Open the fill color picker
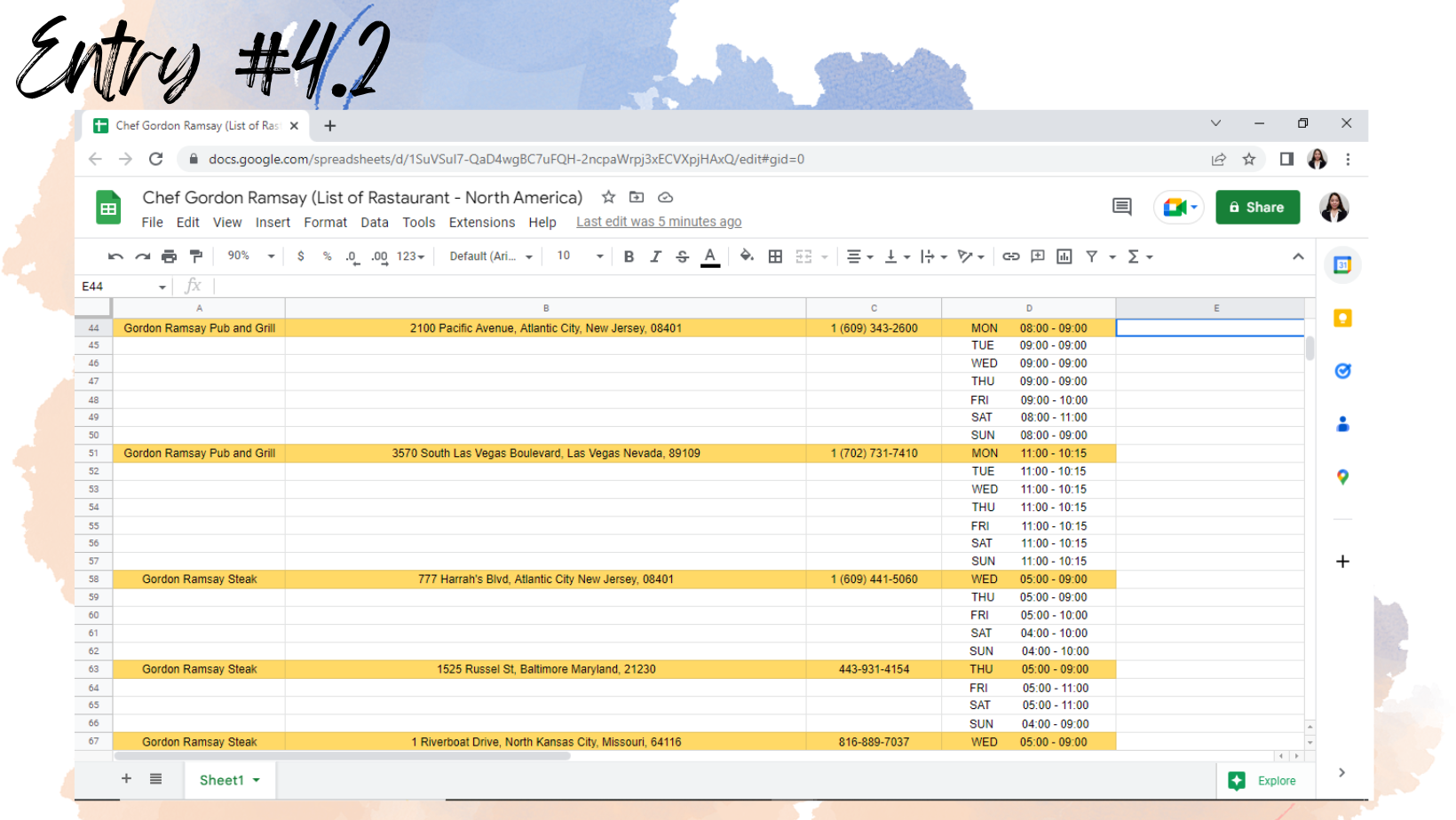This screenshot has height=820, width=1456. [747, 256]
